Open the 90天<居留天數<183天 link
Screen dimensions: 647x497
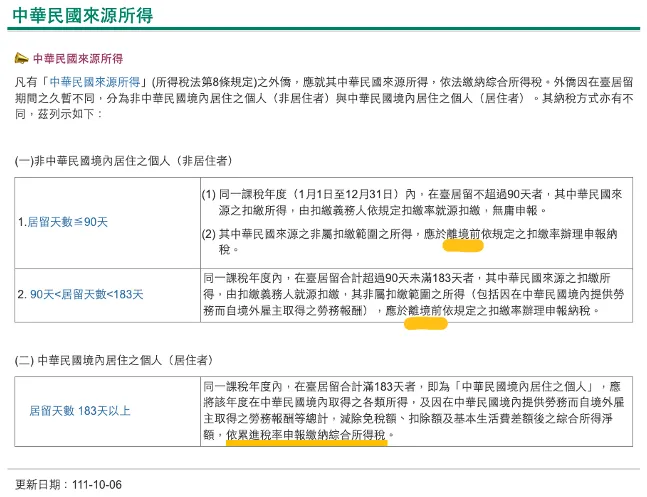[x=87, y=294]
